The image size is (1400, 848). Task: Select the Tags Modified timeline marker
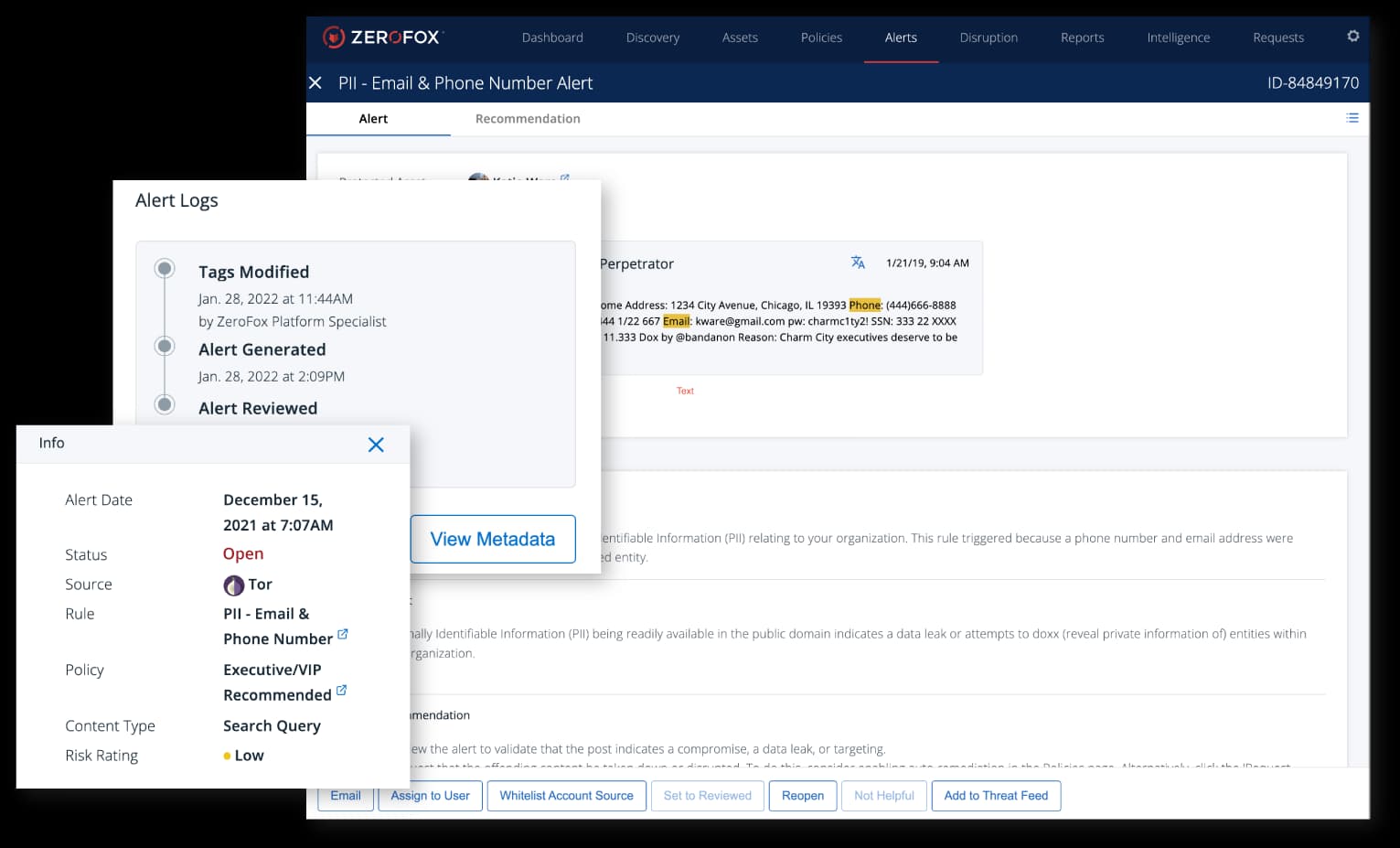click(x=165, y=269)
